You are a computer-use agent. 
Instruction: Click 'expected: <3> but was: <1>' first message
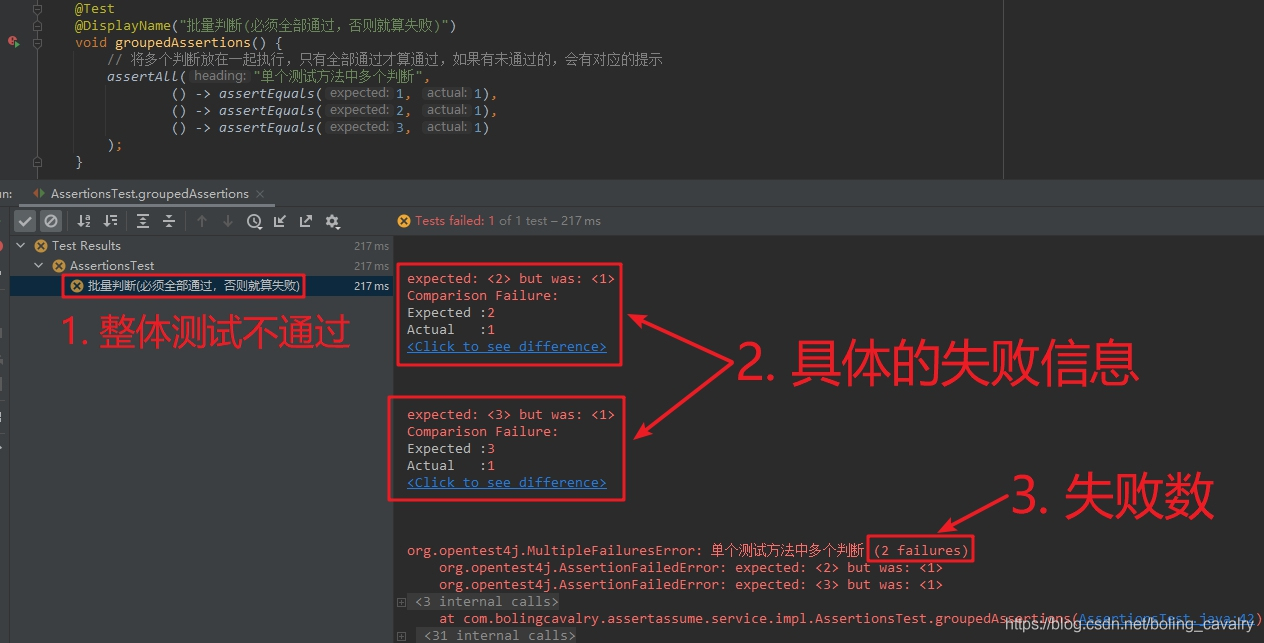coord(511,414)
